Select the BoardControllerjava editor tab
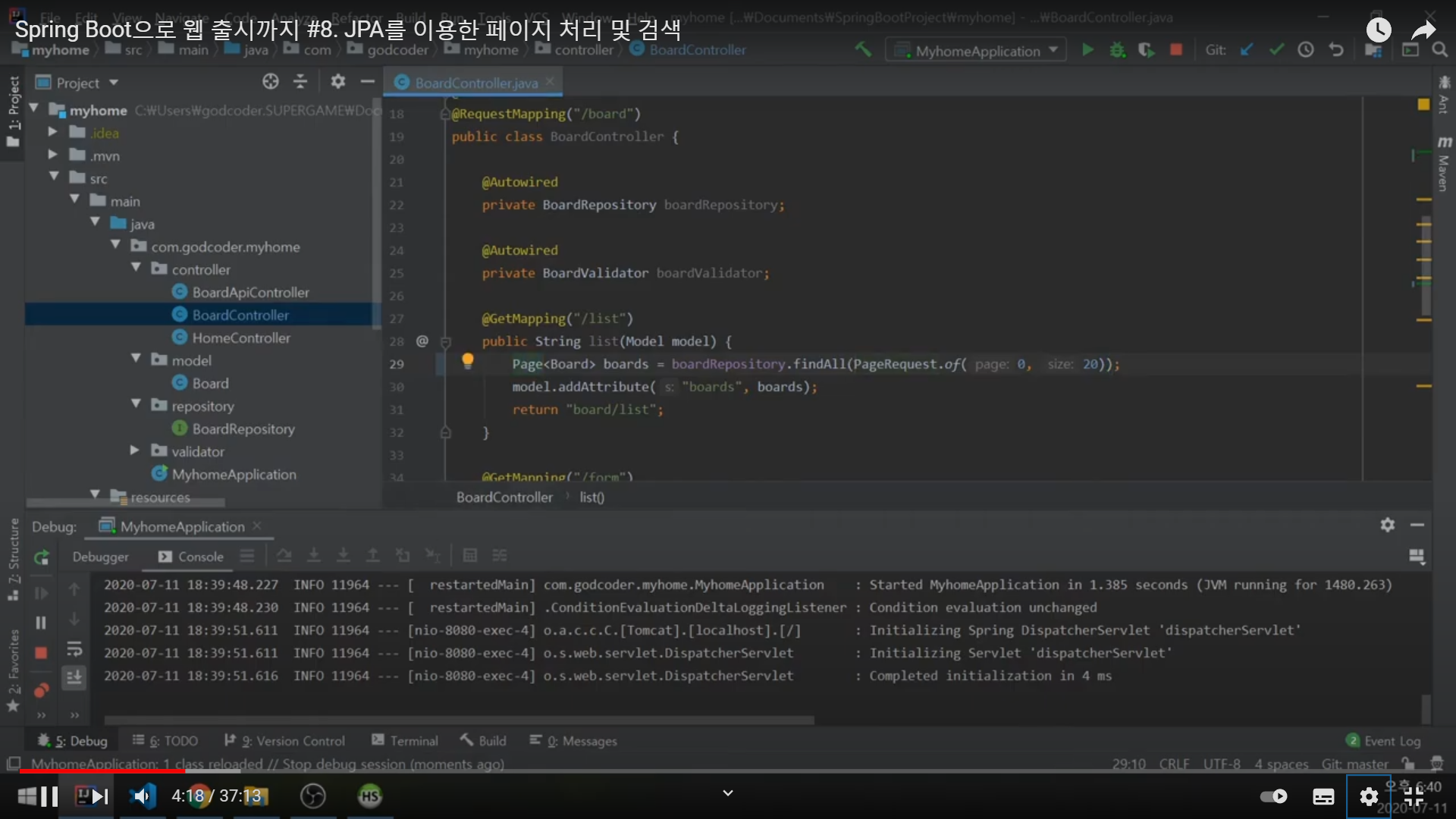The image size is (1456, 819). tap(475, 83)
